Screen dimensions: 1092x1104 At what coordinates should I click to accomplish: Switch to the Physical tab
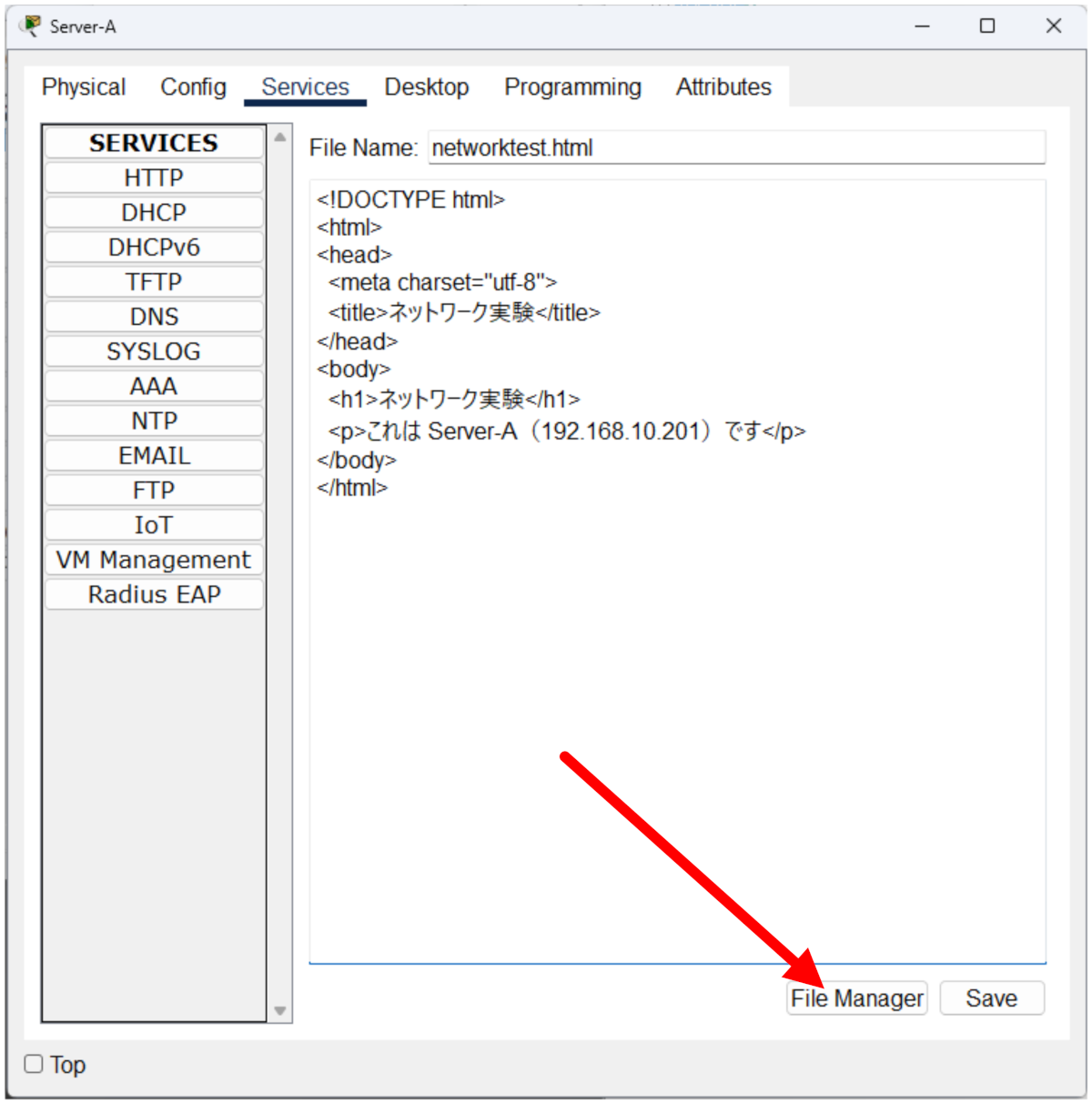point(84,87)
